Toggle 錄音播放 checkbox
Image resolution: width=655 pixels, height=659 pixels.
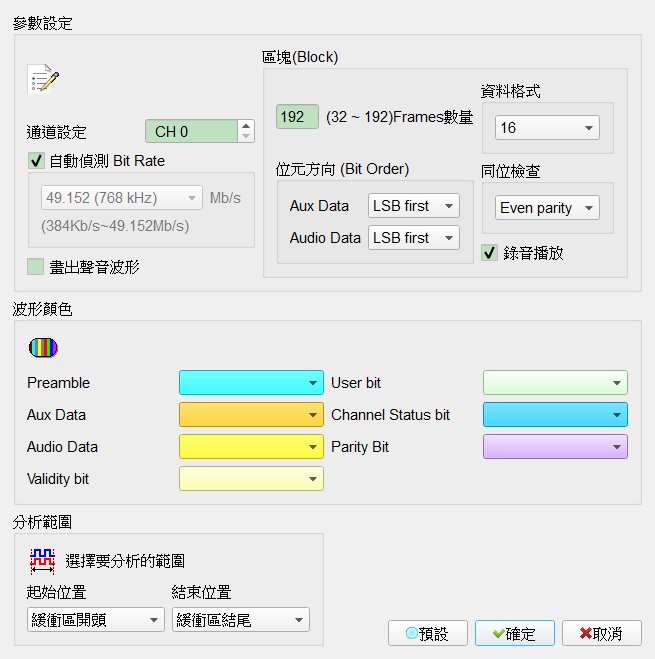tap(489, 253)
